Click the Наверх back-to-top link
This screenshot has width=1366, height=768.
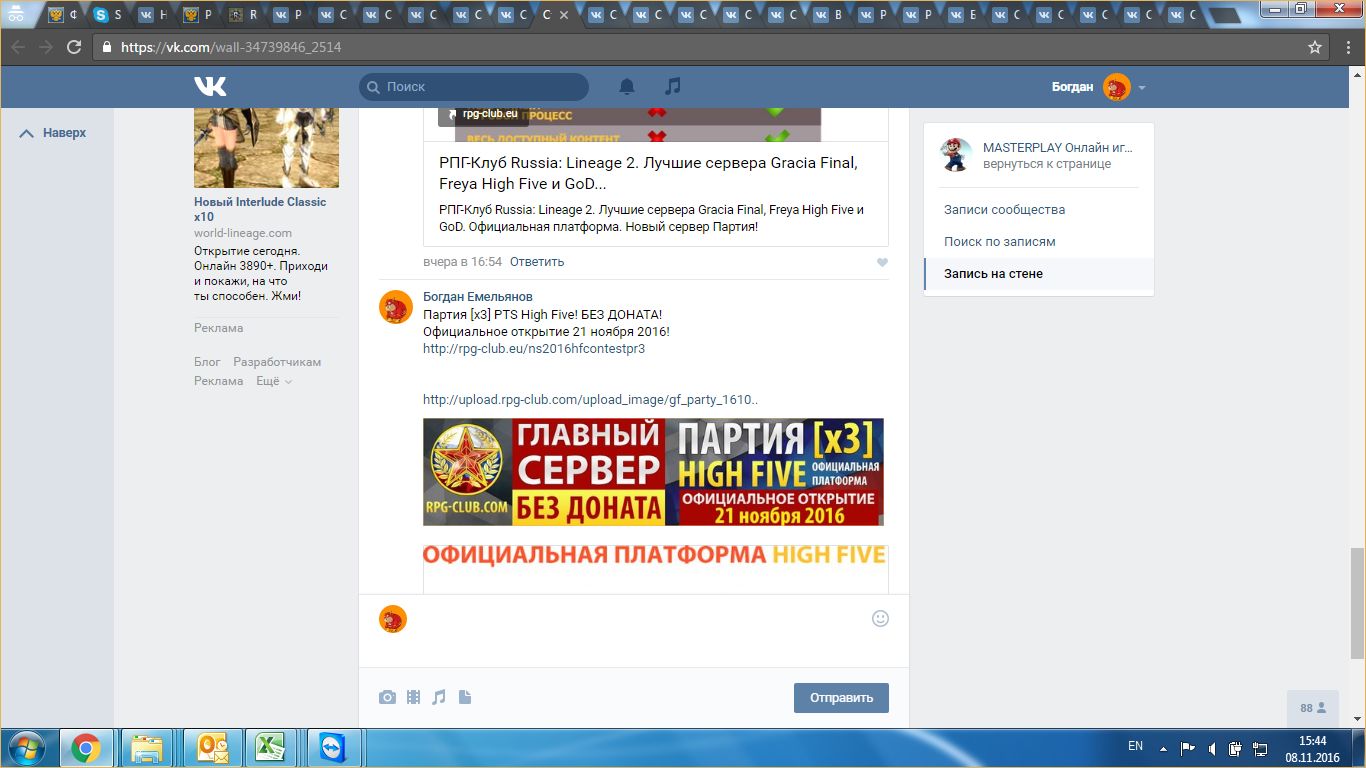(x=54, y=133)
